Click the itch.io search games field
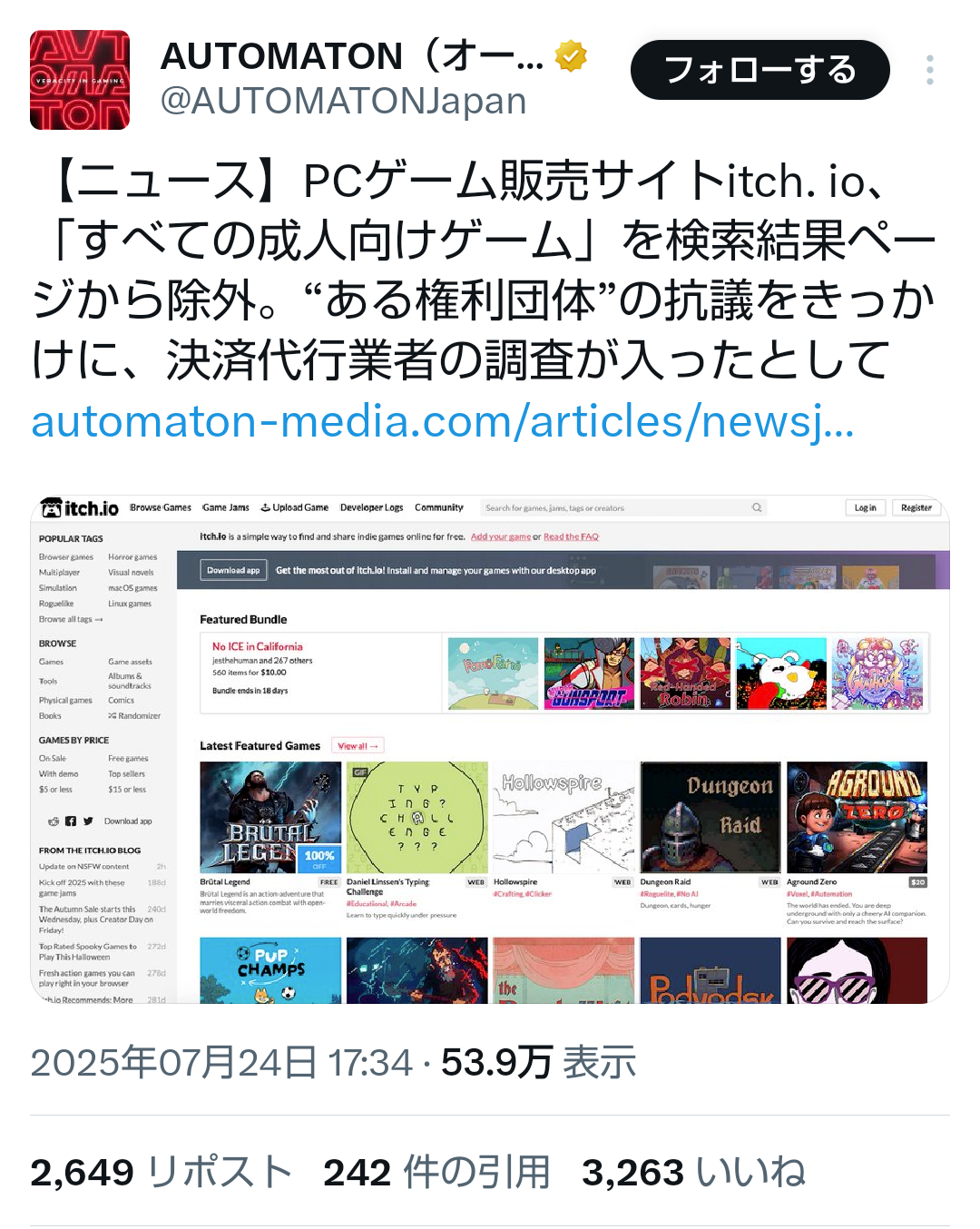The width and height of the screenshot is (980, 1229). pyautogui.click(x=622, y=507)
